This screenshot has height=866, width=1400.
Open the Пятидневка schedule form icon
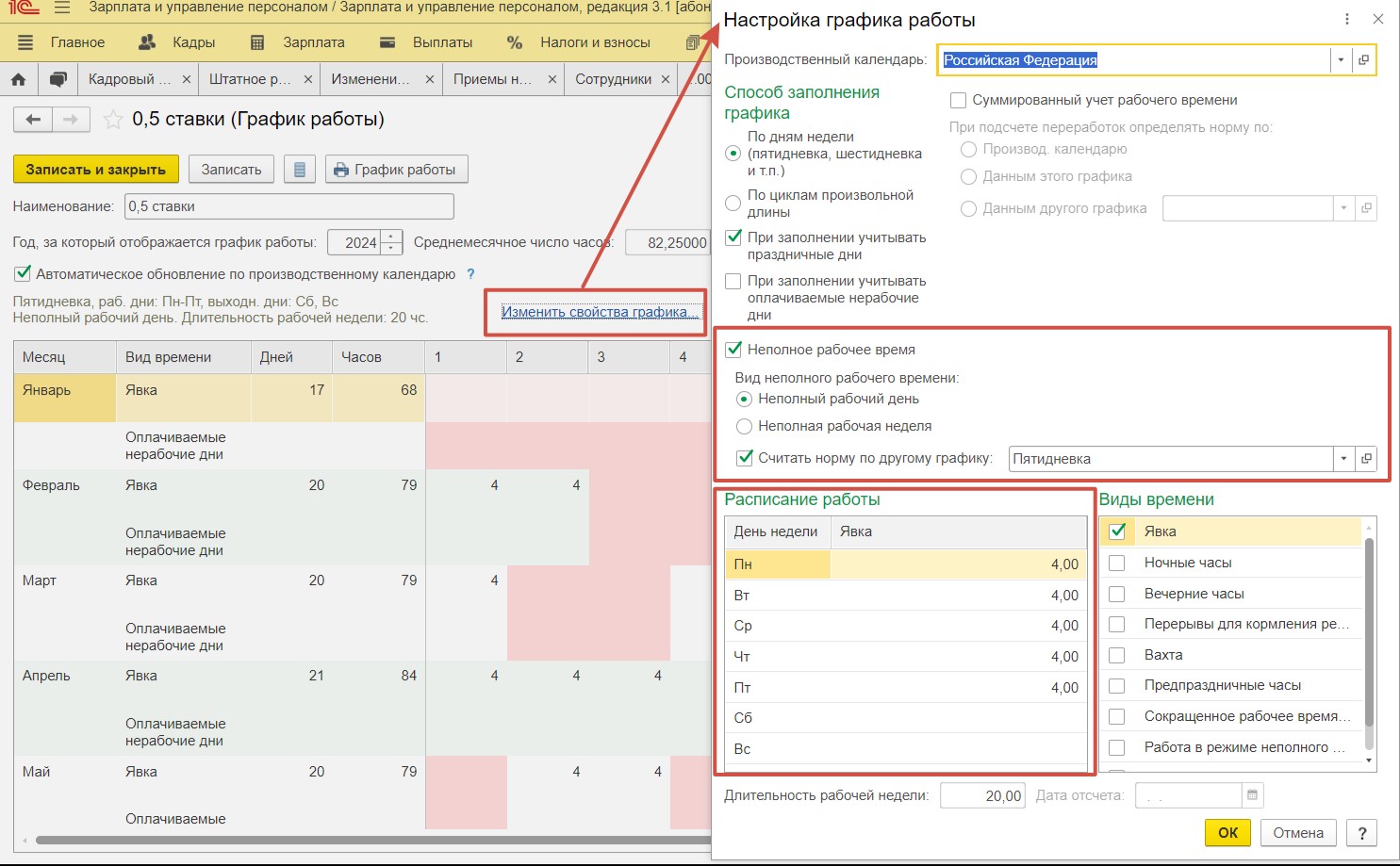pyautogui.click(x=1366, y=459)
